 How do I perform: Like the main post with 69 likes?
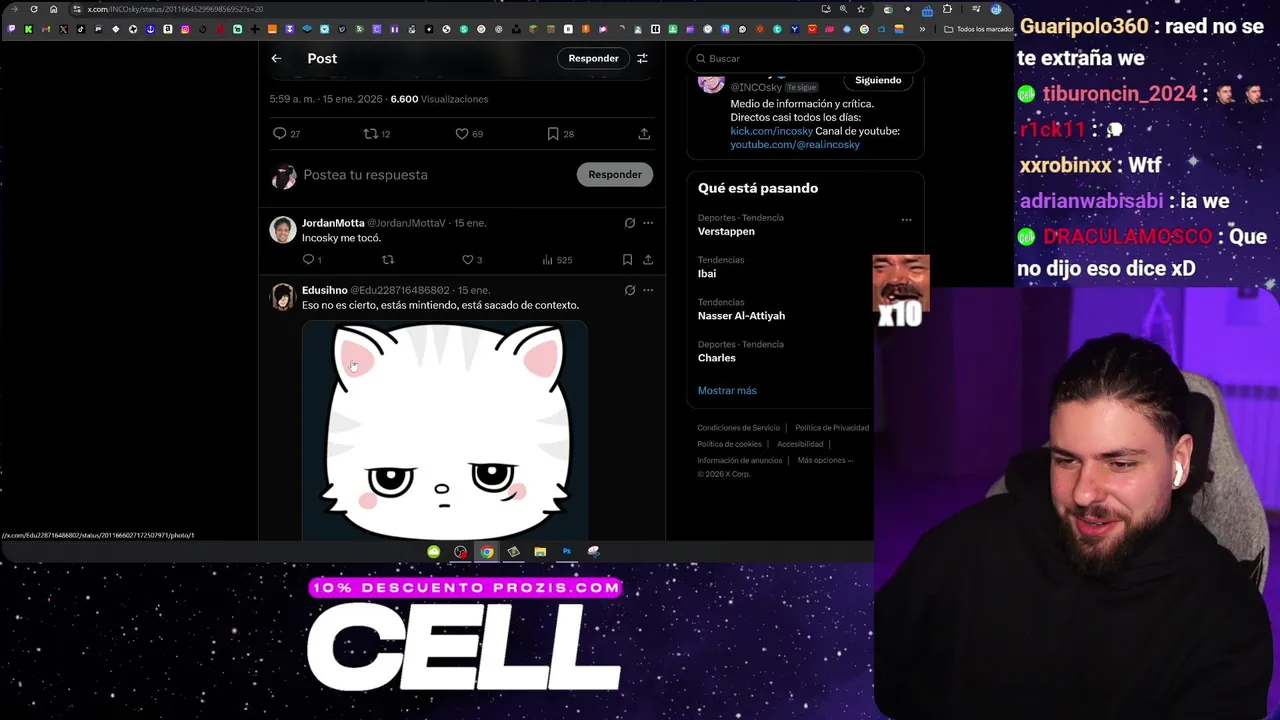[x=462, y=133]
